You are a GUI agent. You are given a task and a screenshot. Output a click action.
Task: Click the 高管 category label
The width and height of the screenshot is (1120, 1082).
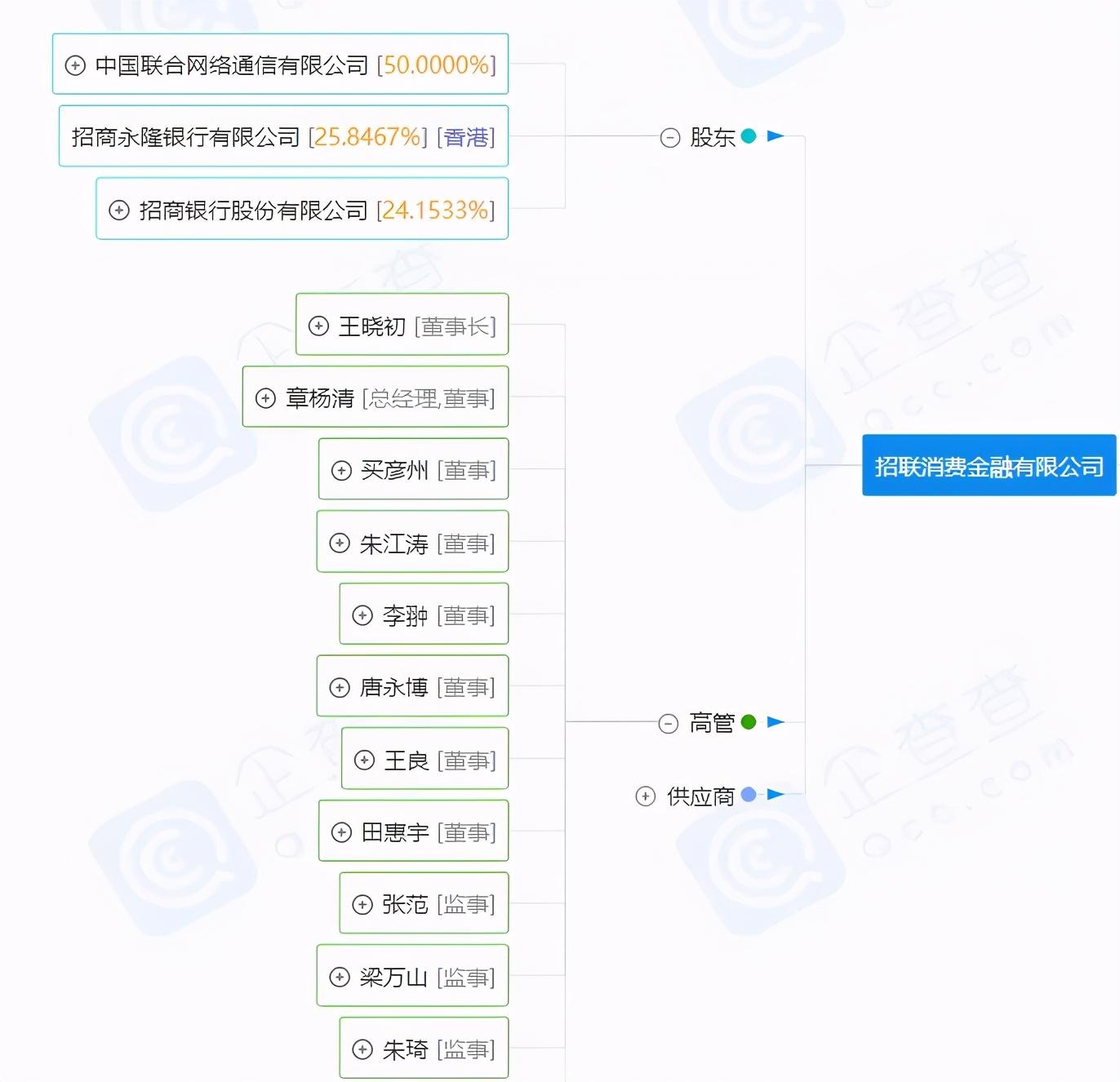coord(713,723)
